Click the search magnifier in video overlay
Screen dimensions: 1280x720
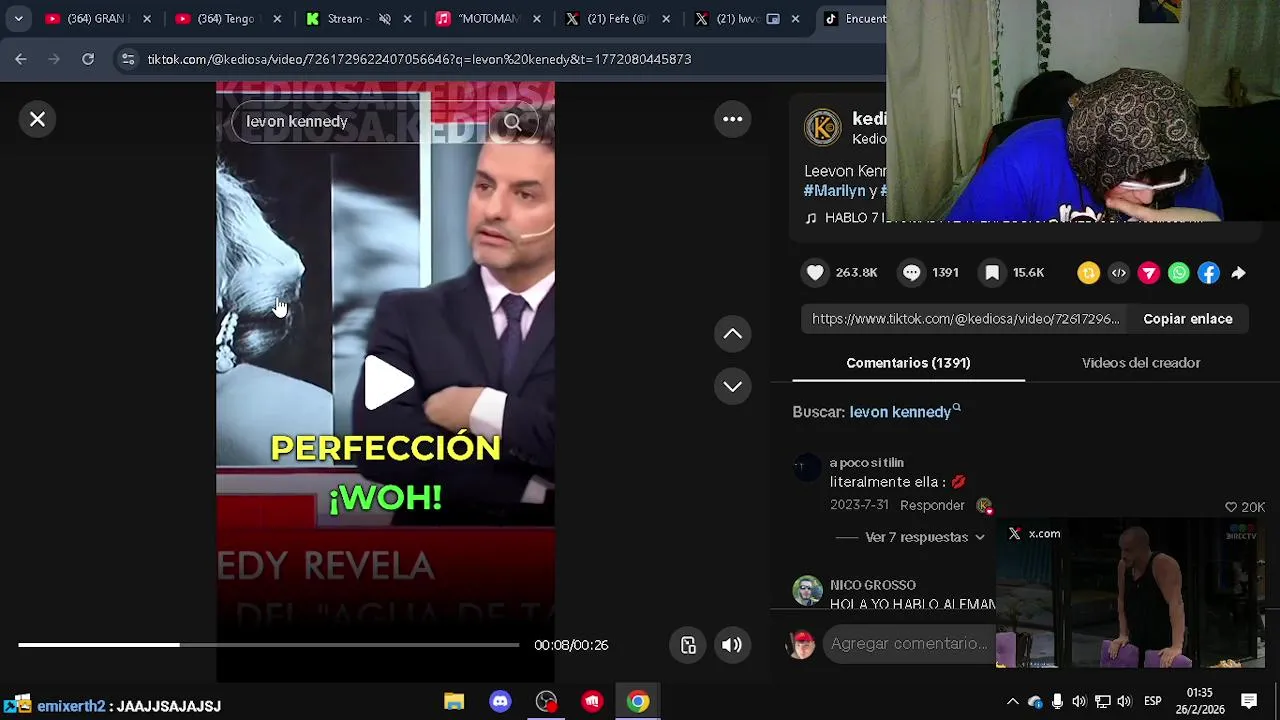(x=512, y=122)
